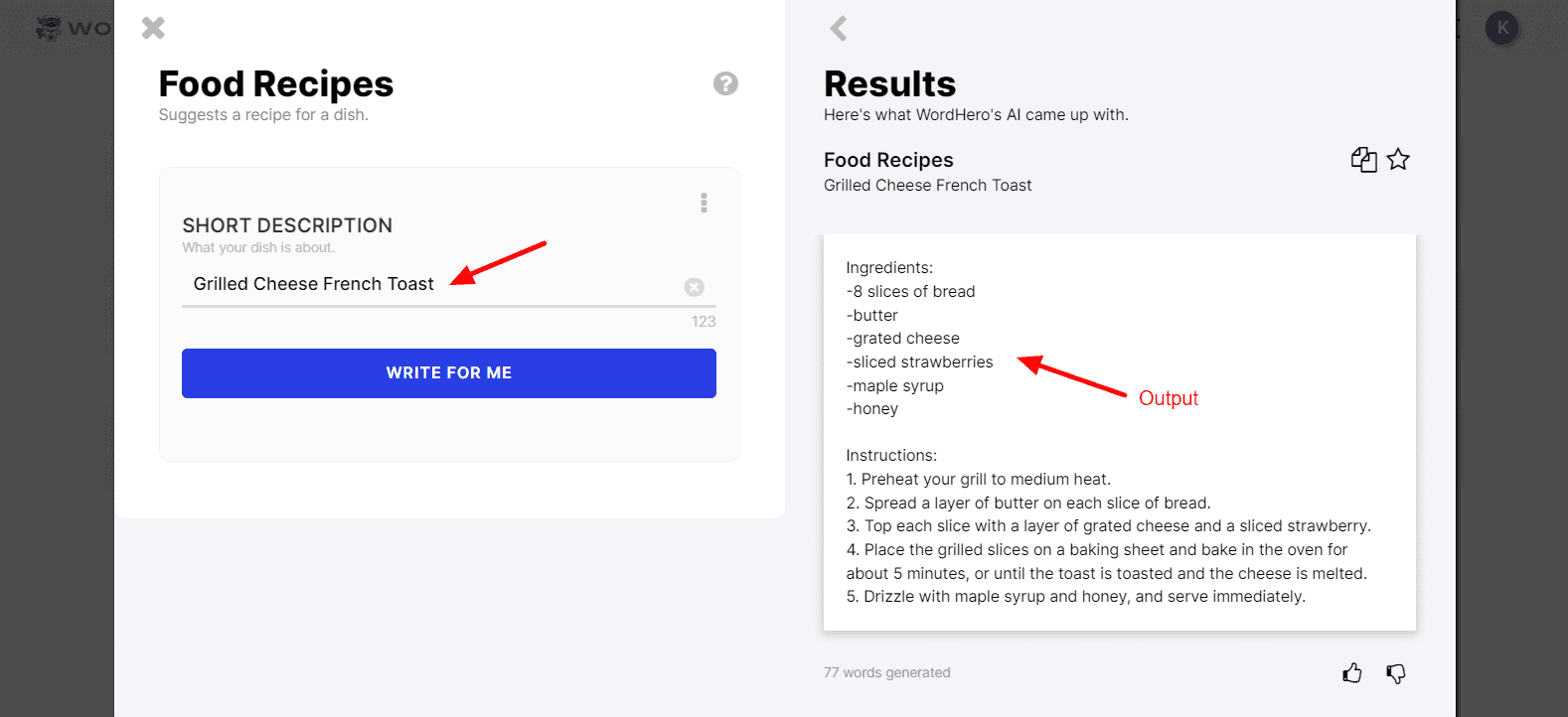Click the SHORT DESCRIPTION label
1568x717 pixels.
(x=287, y=225)
